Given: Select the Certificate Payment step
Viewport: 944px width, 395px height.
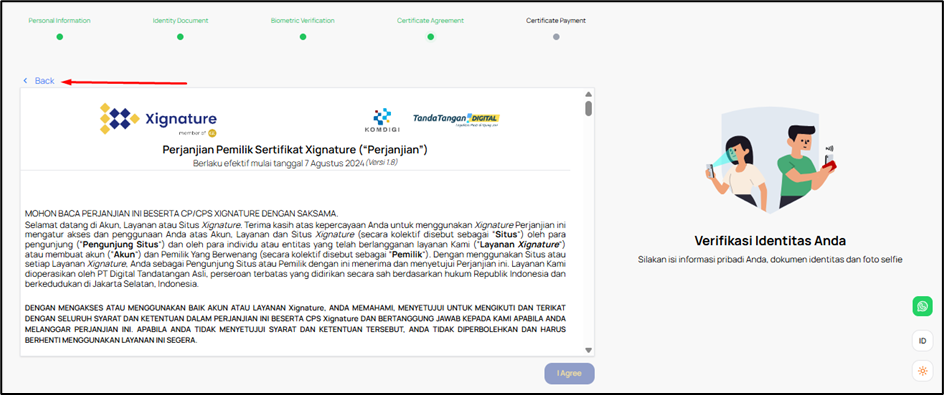Looking at the screenshot, I should (556, 20).
